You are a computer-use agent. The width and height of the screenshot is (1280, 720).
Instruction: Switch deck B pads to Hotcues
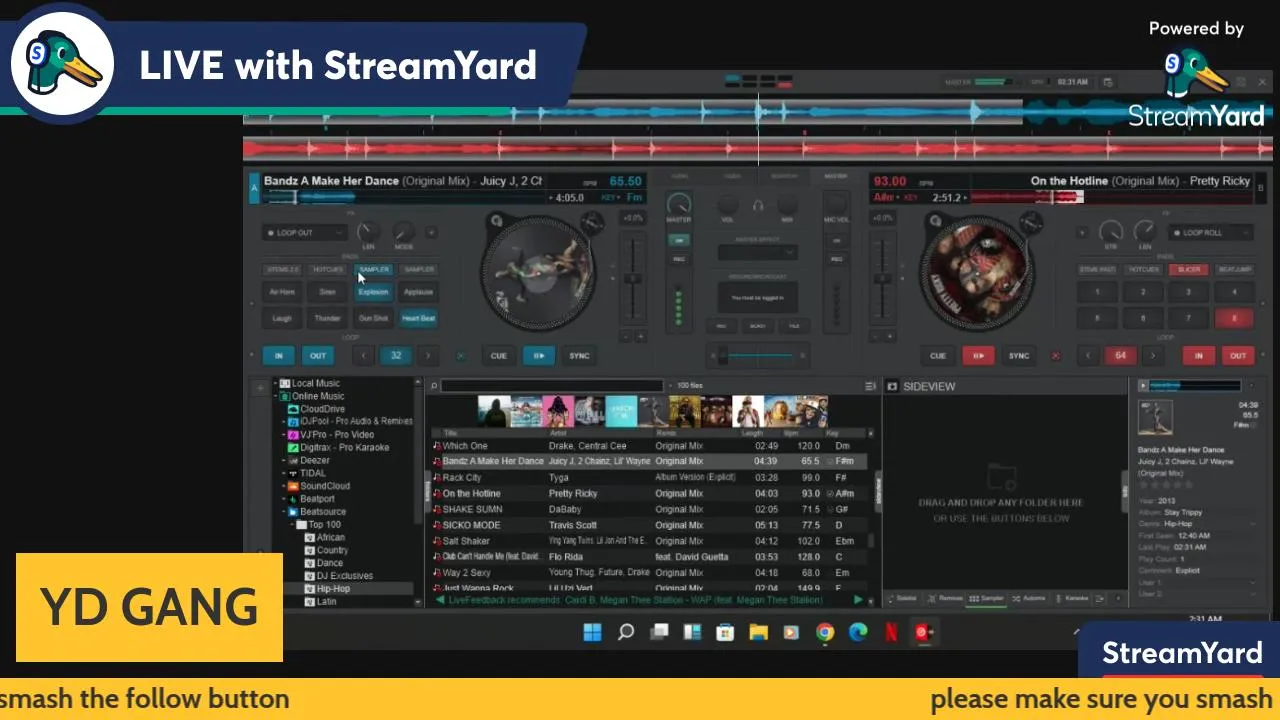(1143, 269)
